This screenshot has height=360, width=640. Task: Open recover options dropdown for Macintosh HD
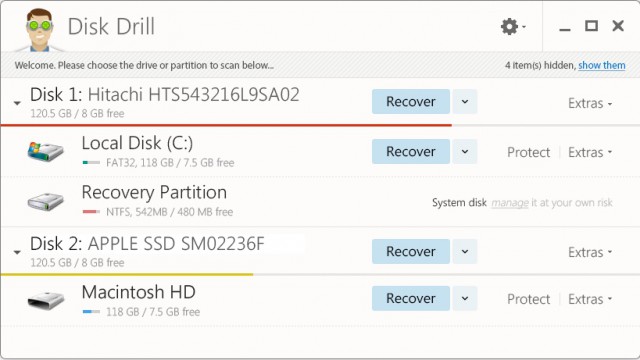(465, 298)
